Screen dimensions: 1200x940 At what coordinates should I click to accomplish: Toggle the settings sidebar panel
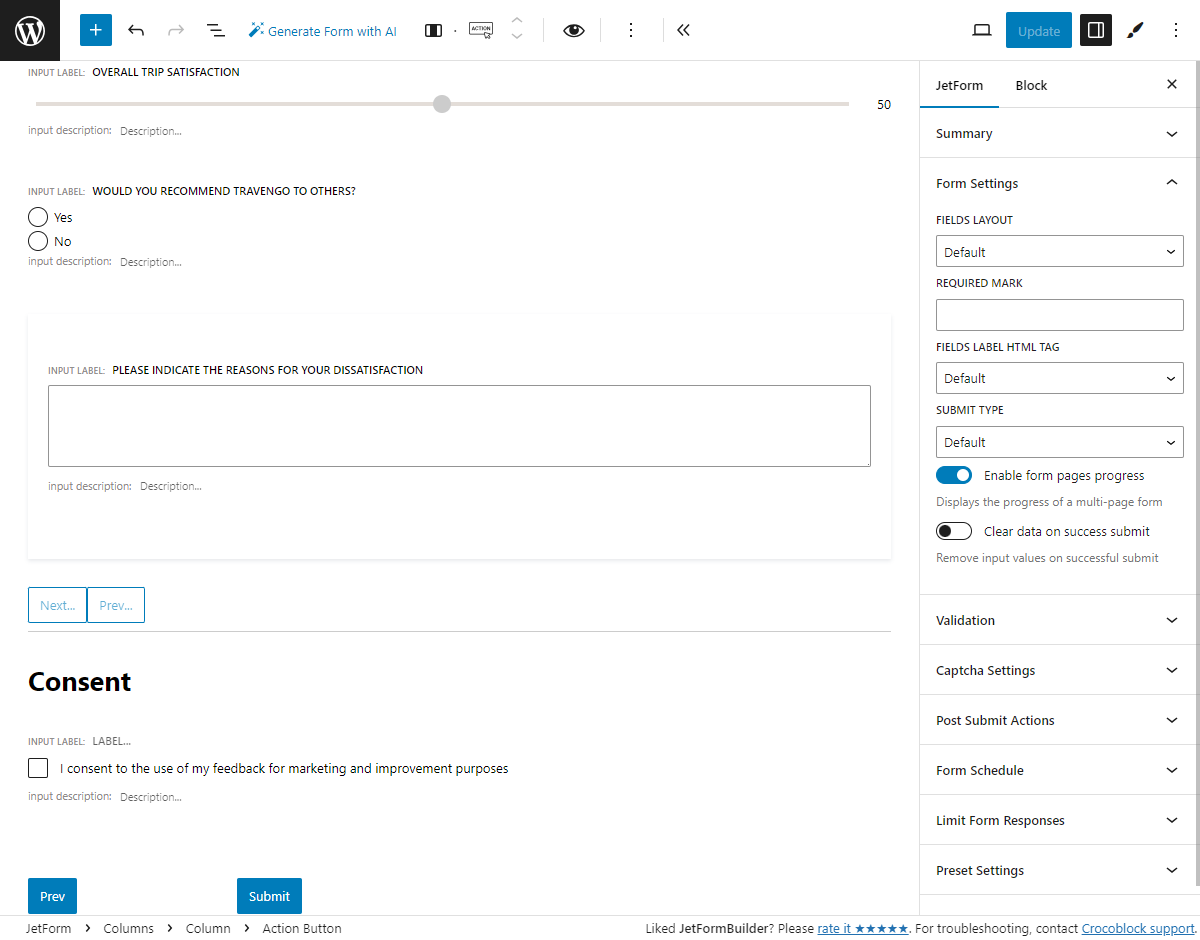point(1096,30)
